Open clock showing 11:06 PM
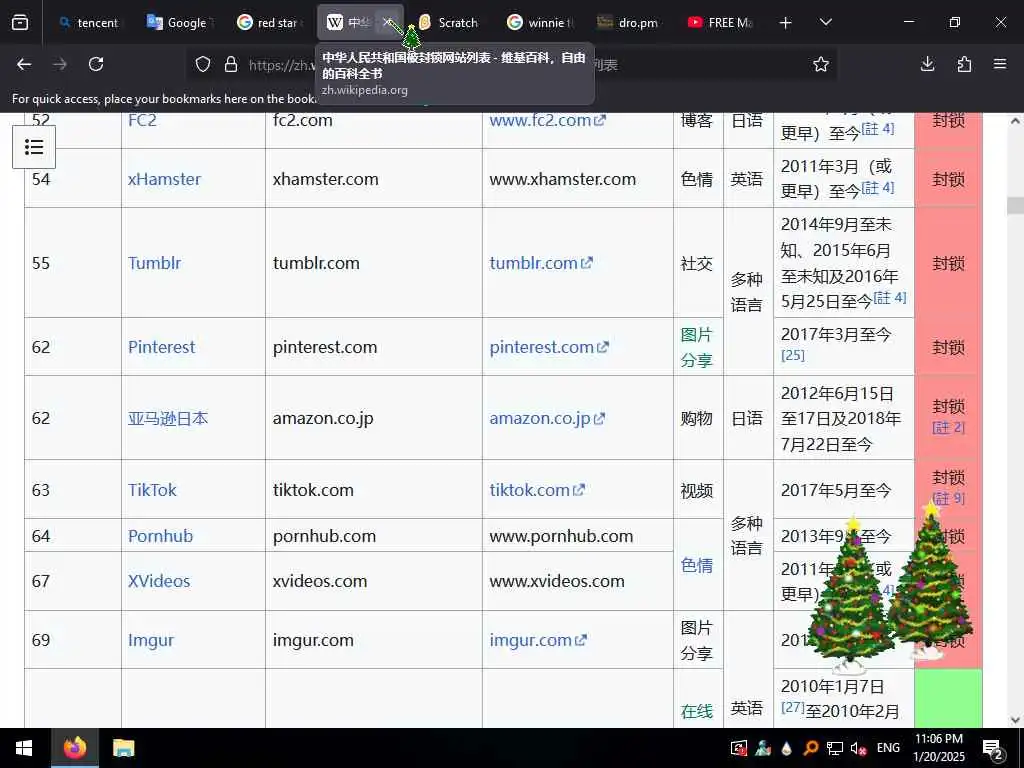Screen dimensions: 1024x768 (938, 748)
